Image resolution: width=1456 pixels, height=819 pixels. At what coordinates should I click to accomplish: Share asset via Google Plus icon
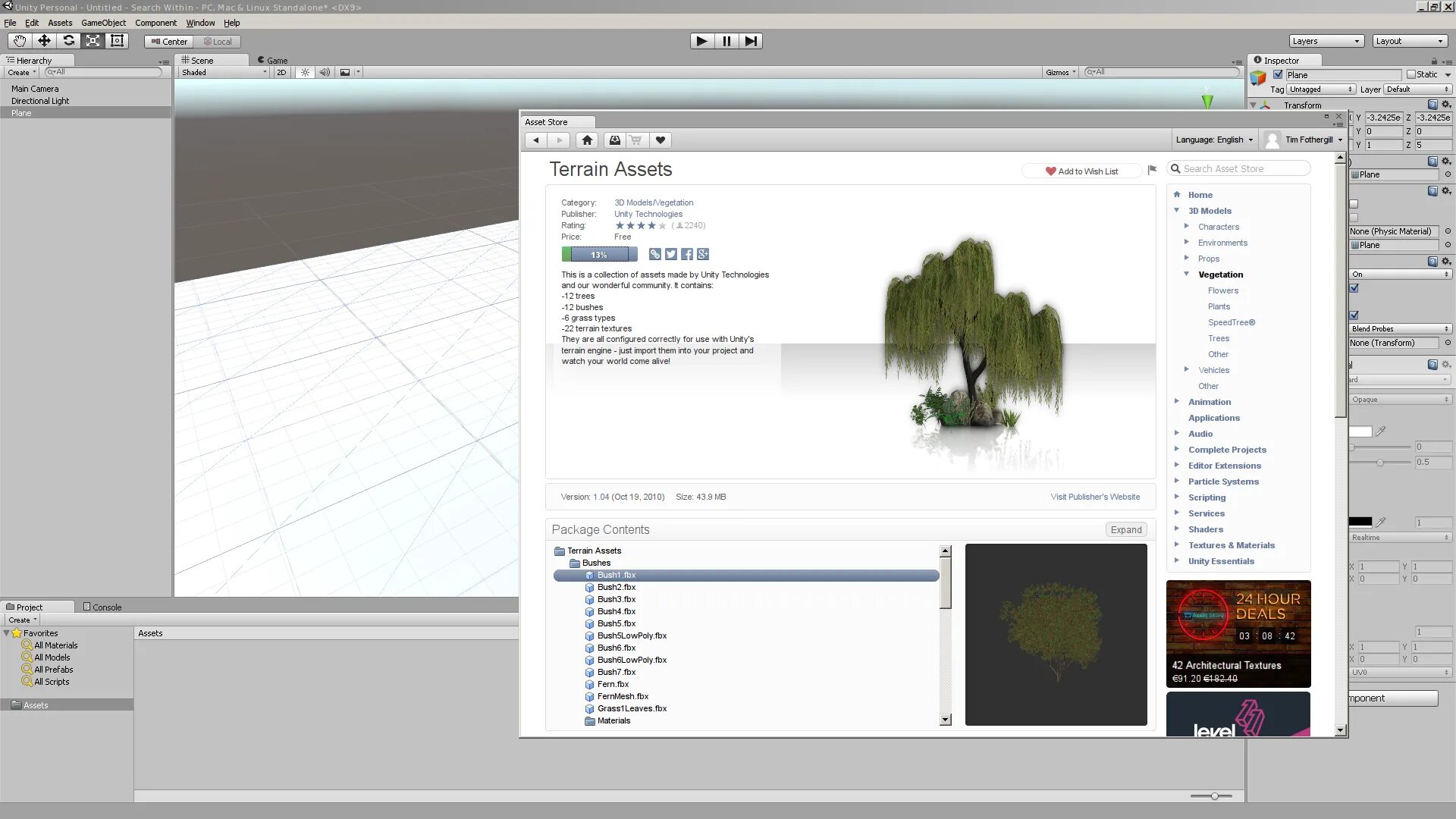703,254
